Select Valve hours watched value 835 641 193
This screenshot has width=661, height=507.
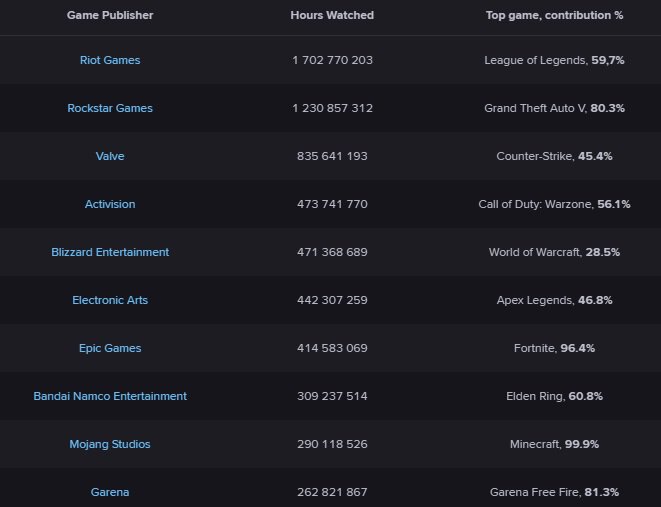[332, 156]
